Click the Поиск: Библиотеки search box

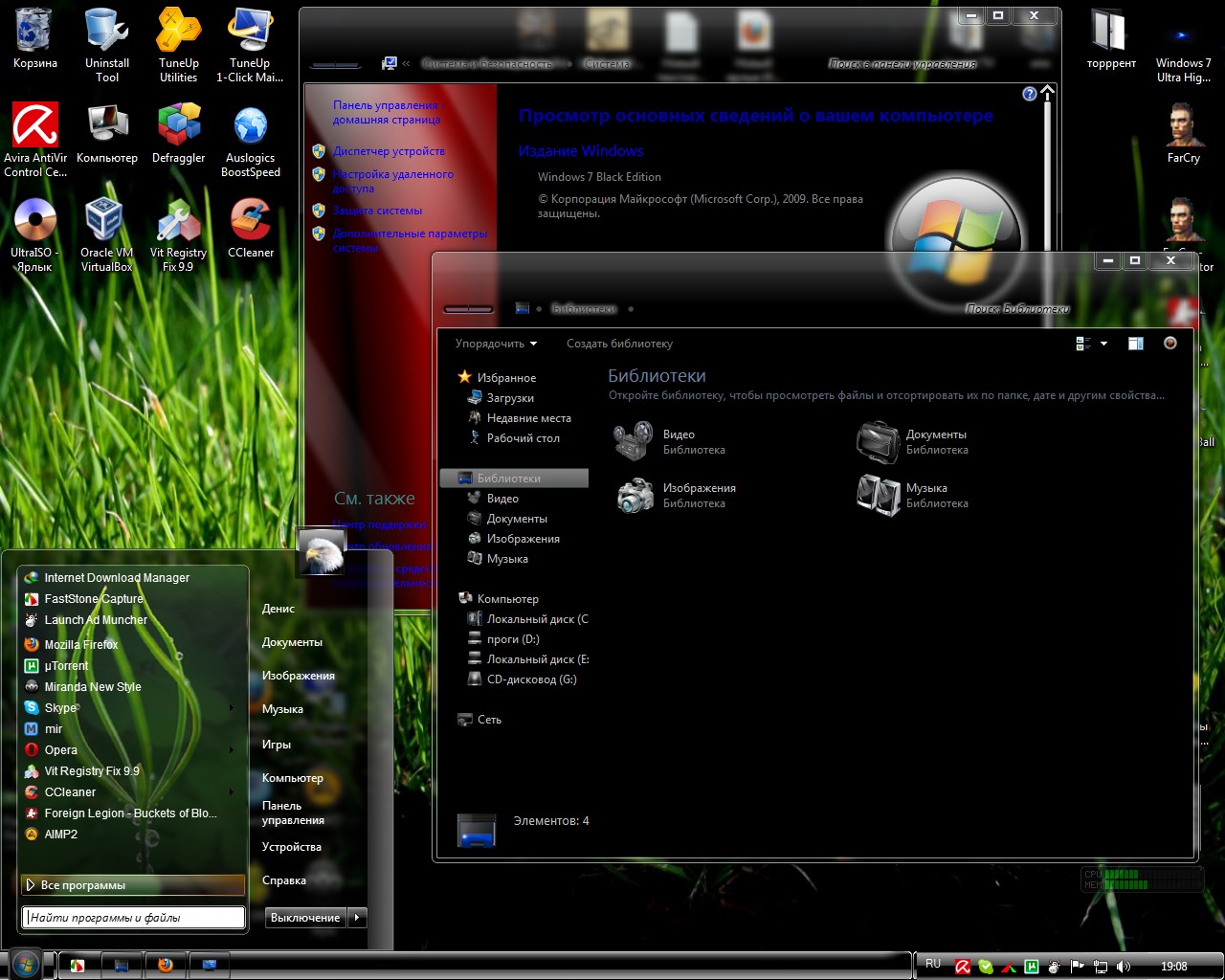click(x=1016, y=309)
